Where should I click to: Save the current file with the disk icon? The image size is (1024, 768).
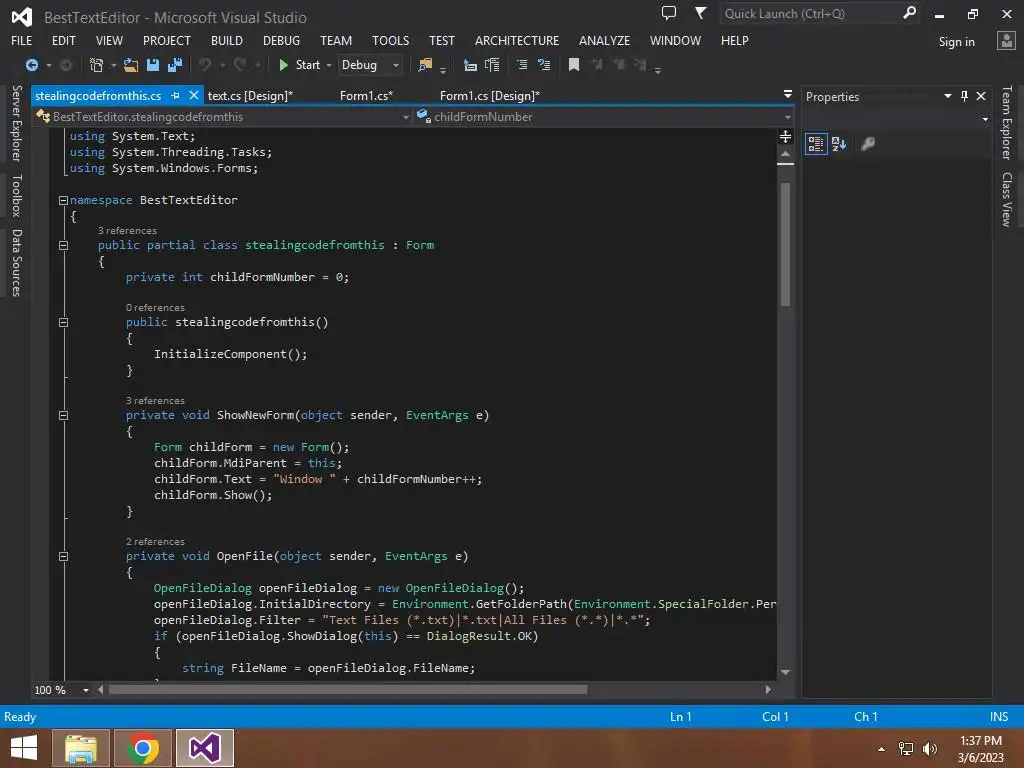[153, 65]
